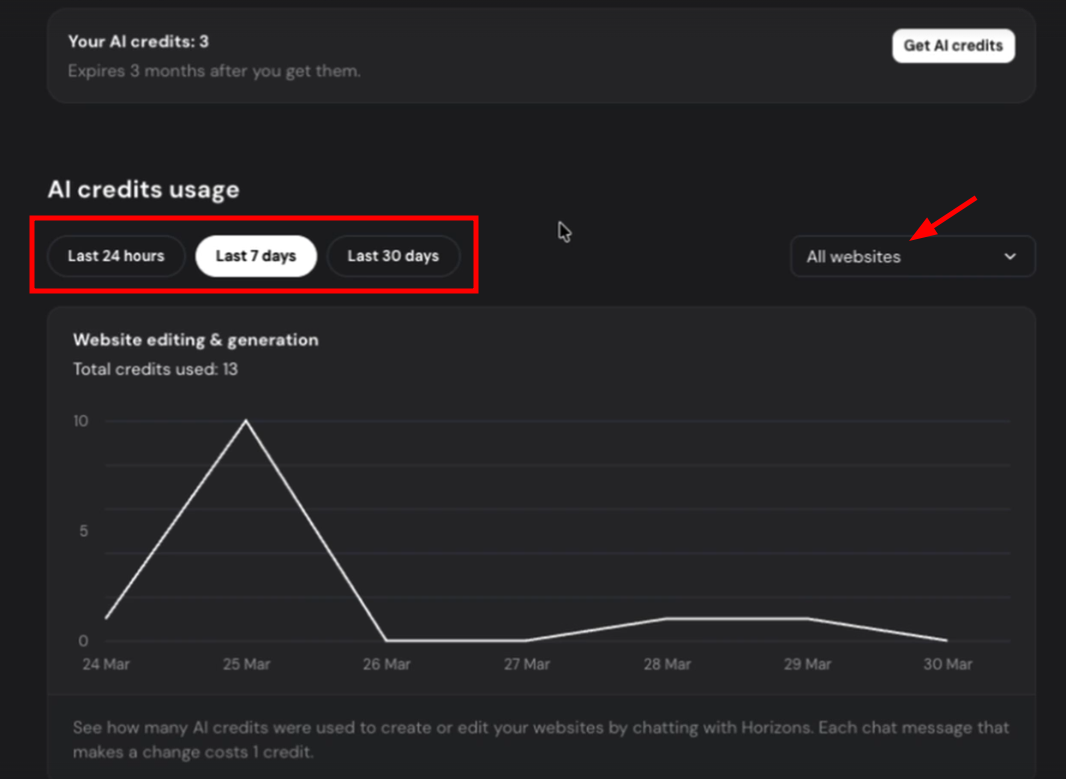Click the 29 Mar x-axis date label
The image size is (1066, 779).
(806, 664)
